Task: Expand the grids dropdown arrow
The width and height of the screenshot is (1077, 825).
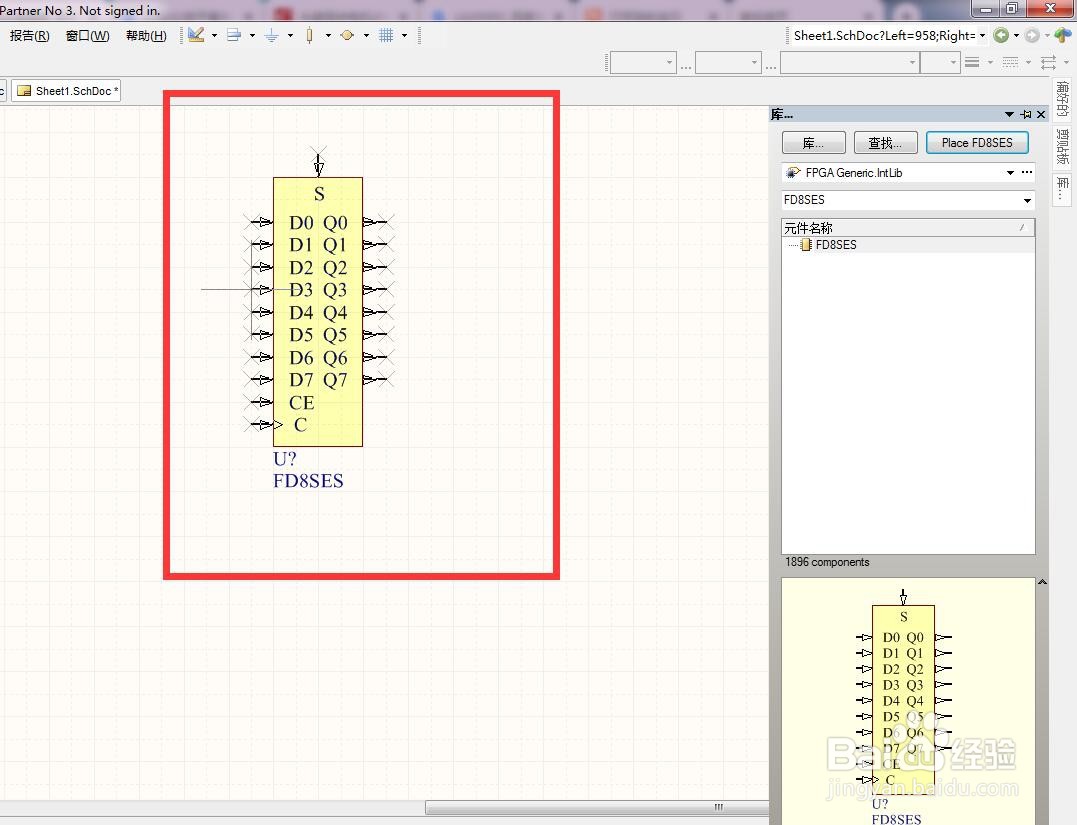Action: point(404,36)
